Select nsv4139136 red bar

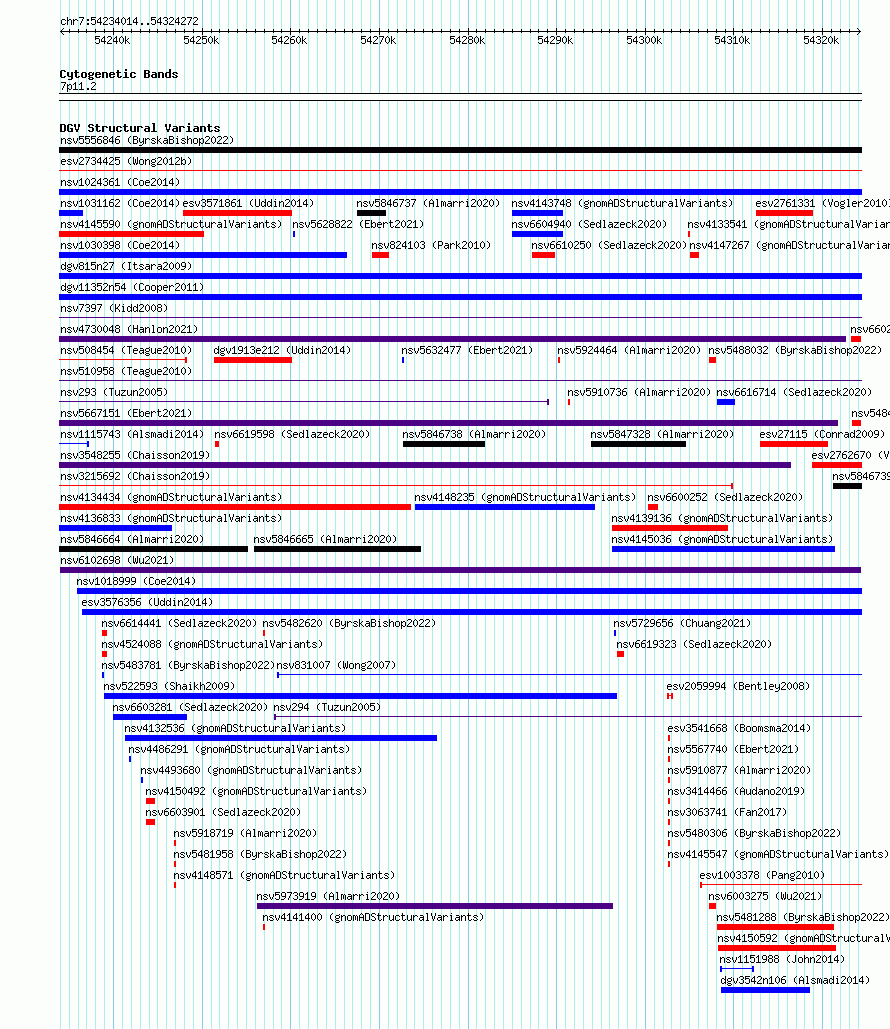point(669,528)
